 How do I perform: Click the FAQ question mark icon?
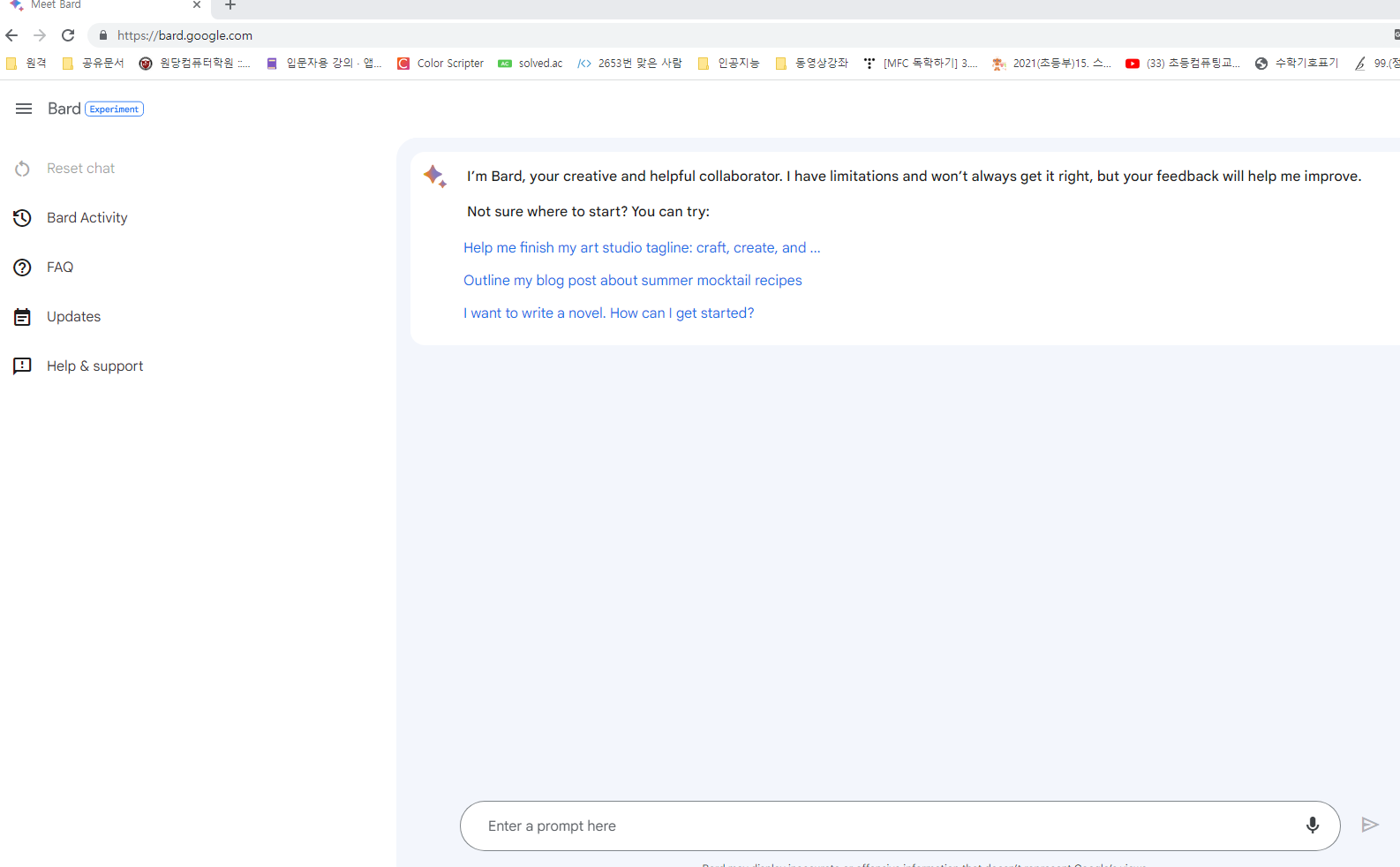click(23, 268)
